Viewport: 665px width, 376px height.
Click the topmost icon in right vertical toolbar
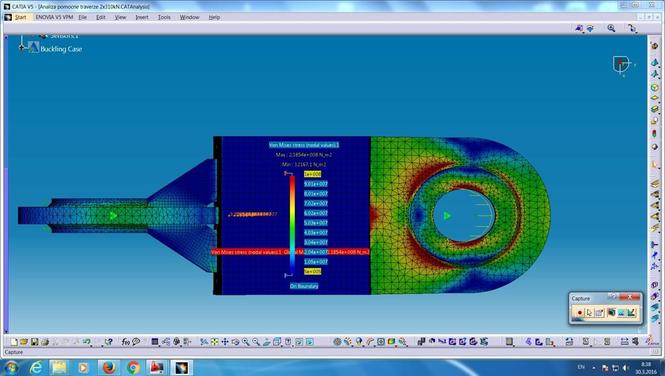[655, 46]
